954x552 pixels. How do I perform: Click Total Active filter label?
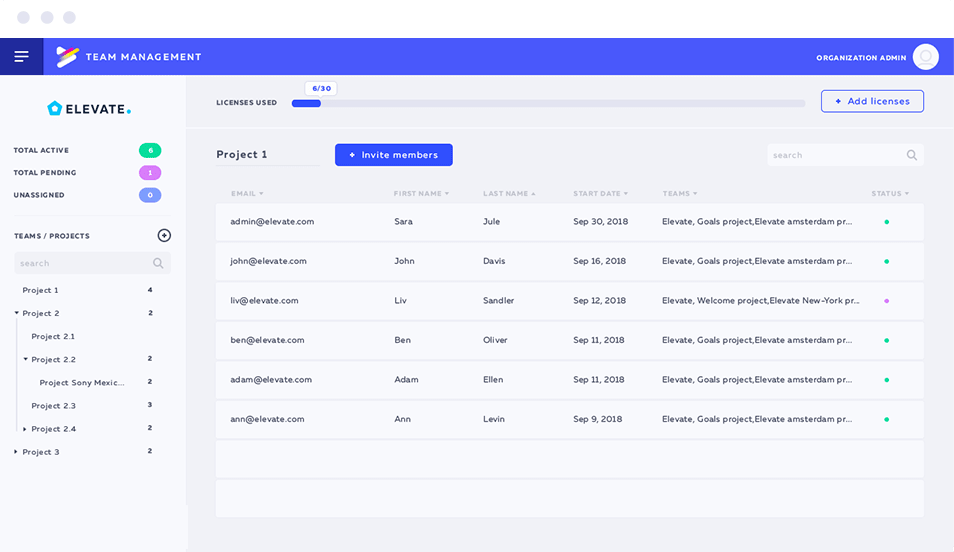[41, 150]
